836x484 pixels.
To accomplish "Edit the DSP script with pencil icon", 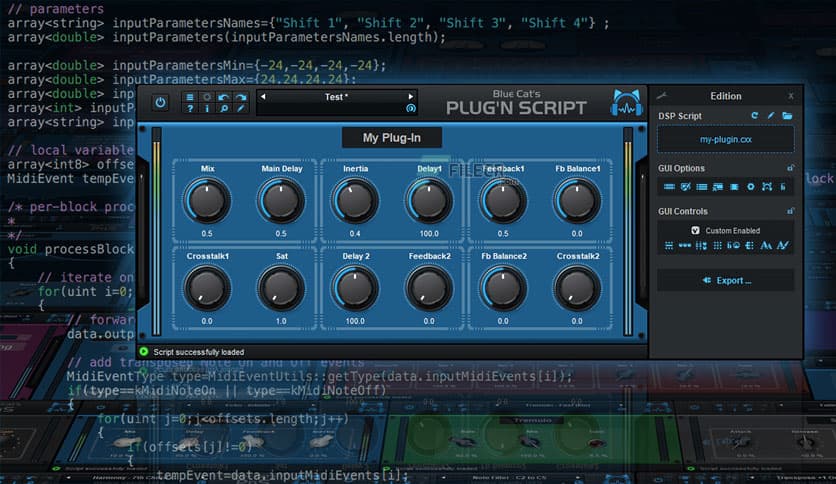I will 771,115.
